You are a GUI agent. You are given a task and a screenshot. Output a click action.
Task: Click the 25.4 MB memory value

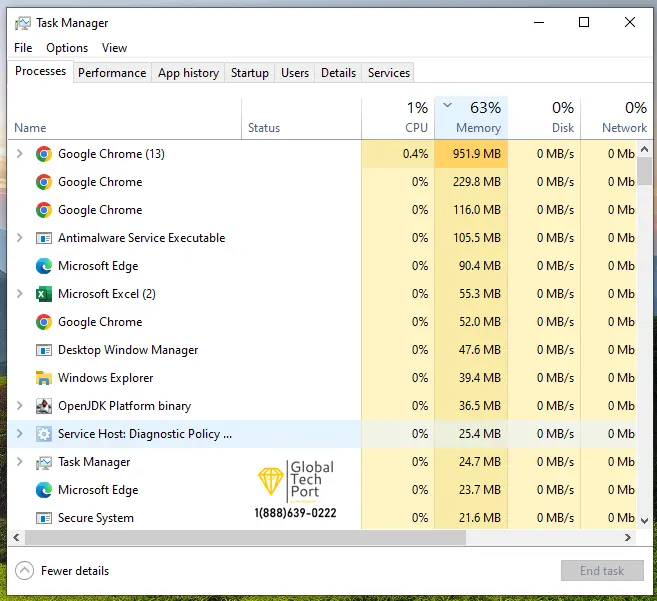[480, 434]
